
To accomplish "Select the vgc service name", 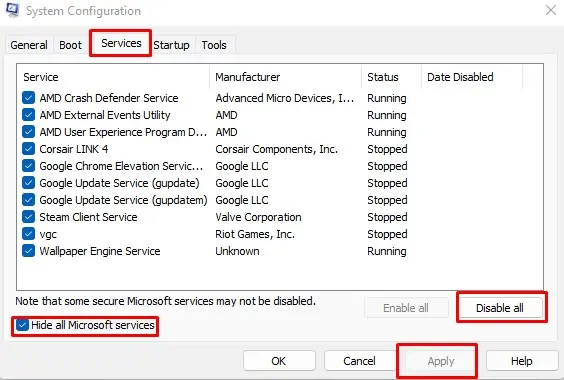I will 48,234.
